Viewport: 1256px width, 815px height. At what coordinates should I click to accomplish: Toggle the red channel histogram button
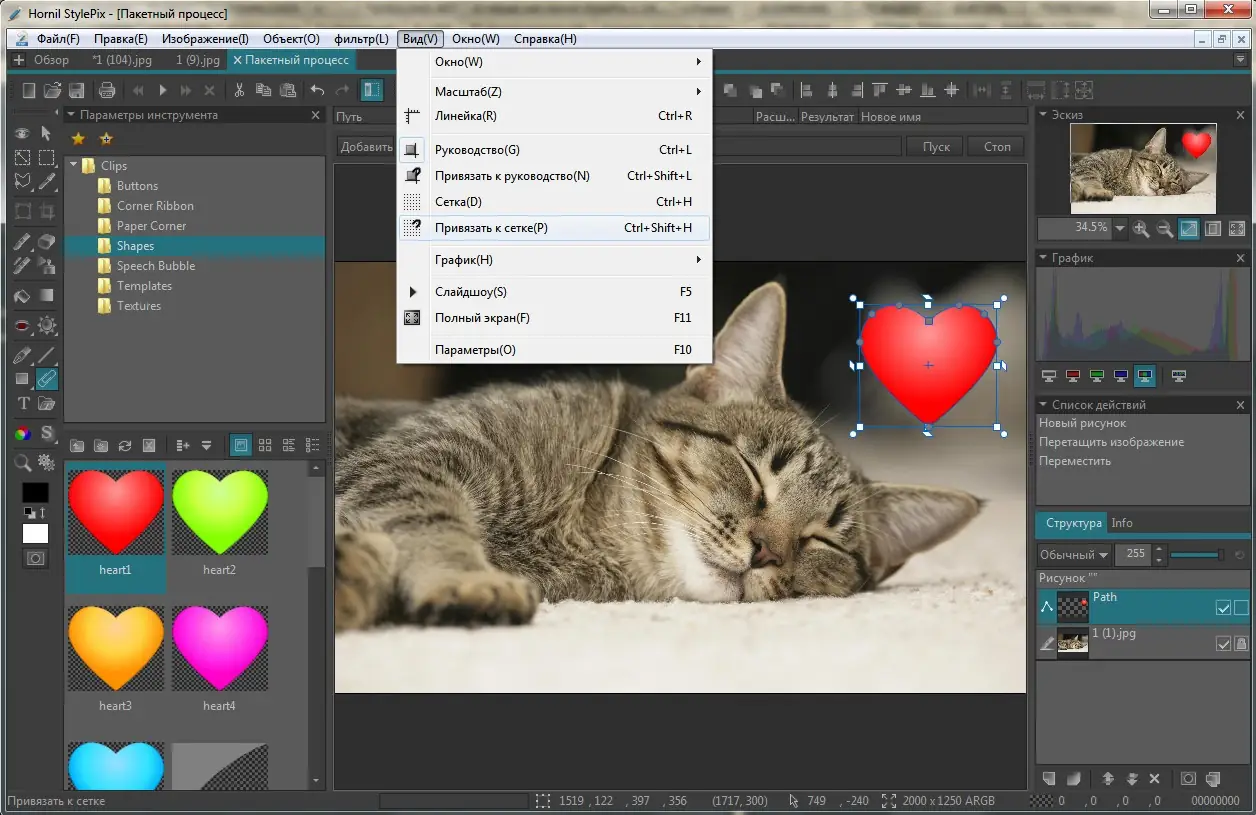pyautogui.click(x=1073, y=377)
